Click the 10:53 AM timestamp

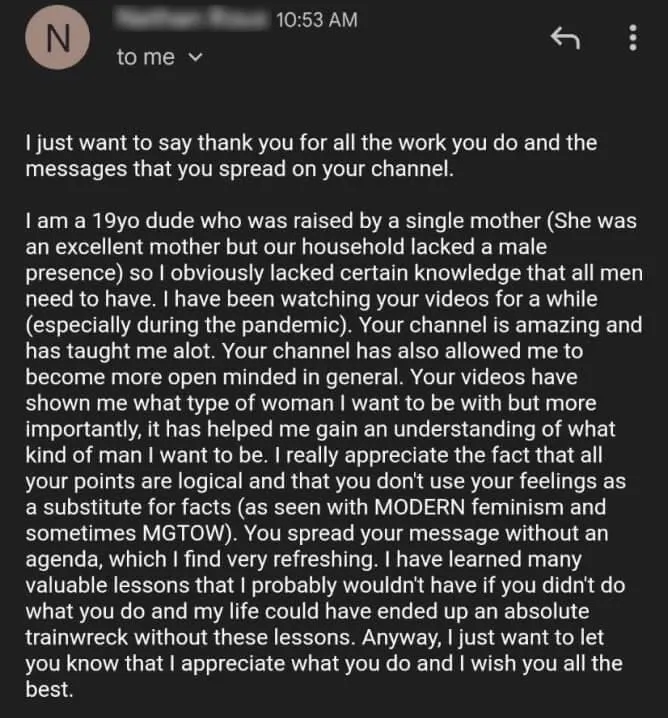click(x=316, y=20)
